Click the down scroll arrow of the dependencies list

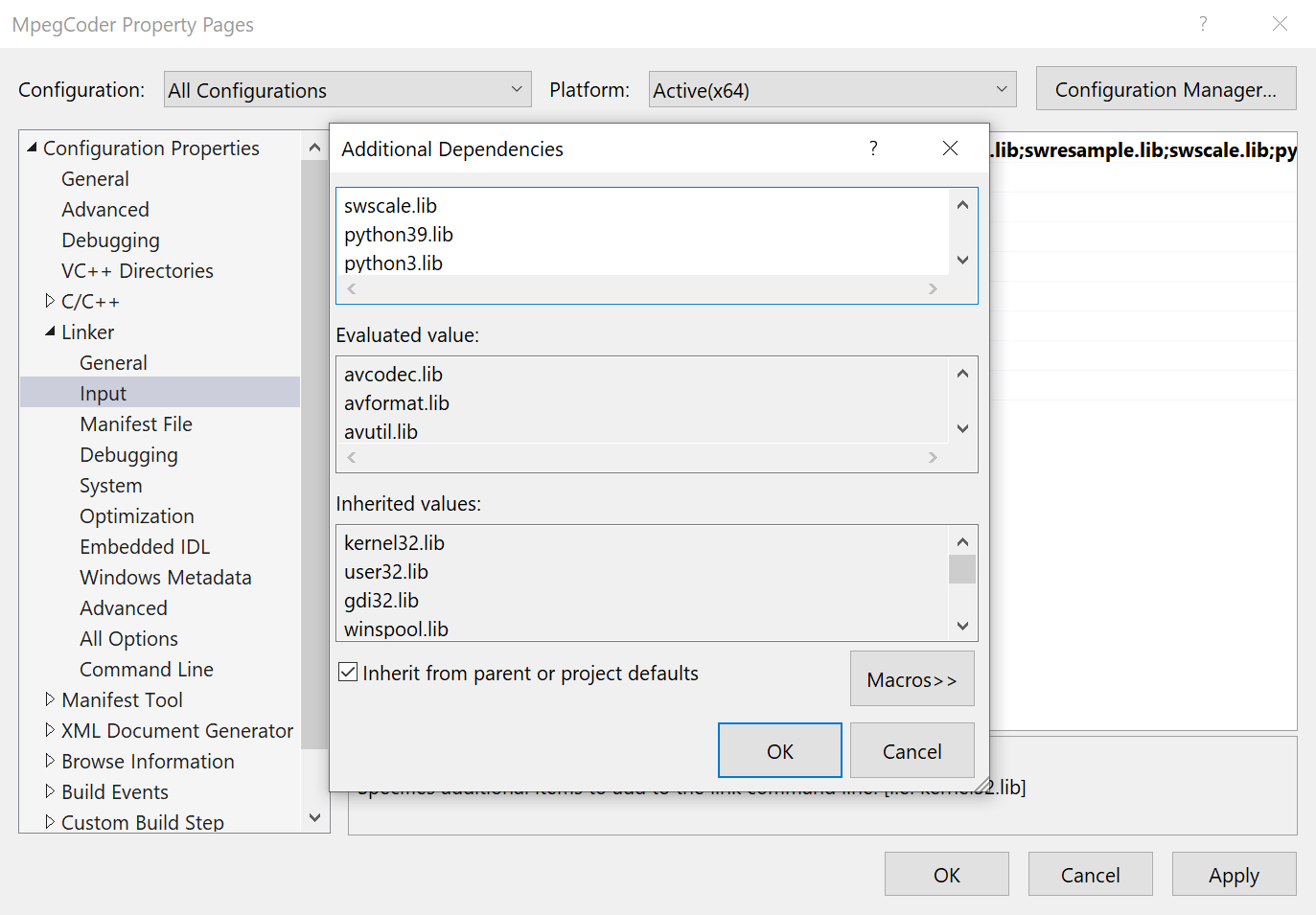click(962, 261)
